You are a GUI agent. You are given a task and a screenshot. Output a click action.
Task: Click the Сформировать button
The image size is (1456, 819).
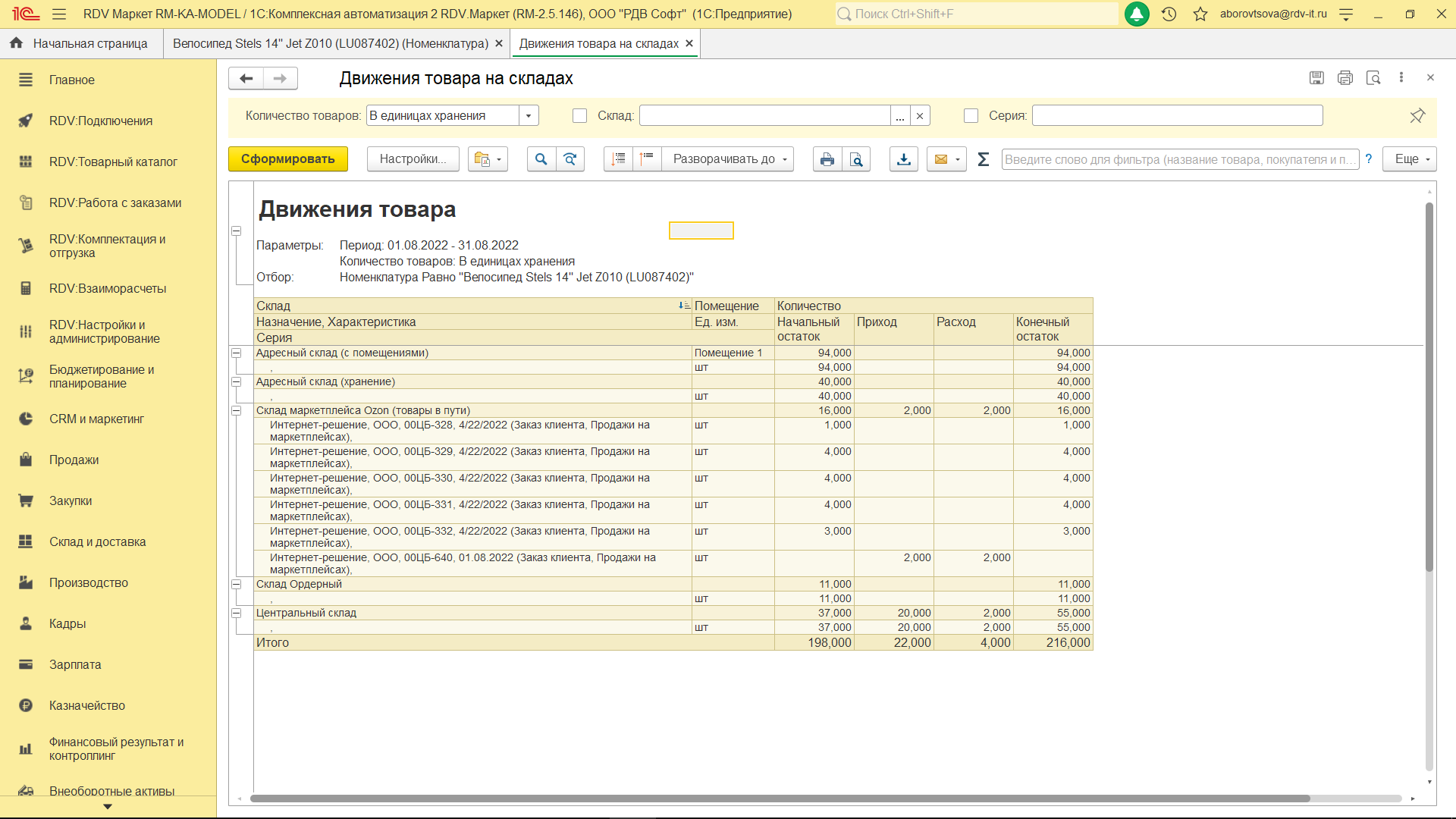tap(287, 159)
